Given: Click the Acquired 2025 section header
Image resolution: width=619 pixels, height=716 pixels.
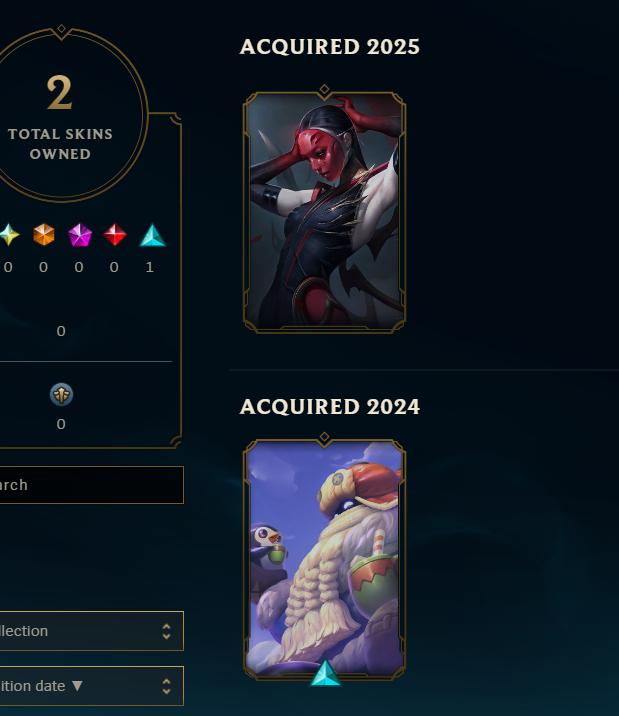Looking at the screenshot, I should pos(330,47).
